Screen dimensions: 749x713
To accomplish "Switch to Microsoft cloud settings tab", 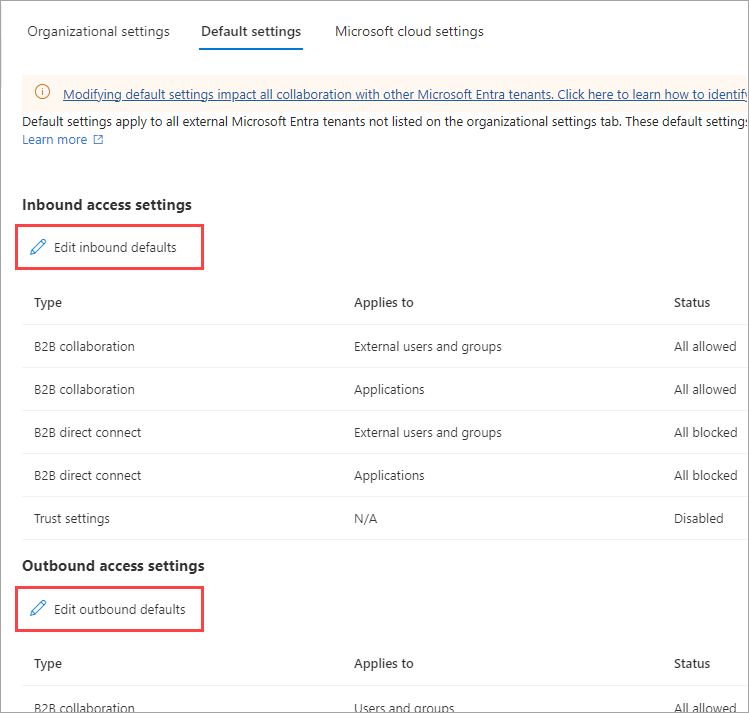I will 409,31.
